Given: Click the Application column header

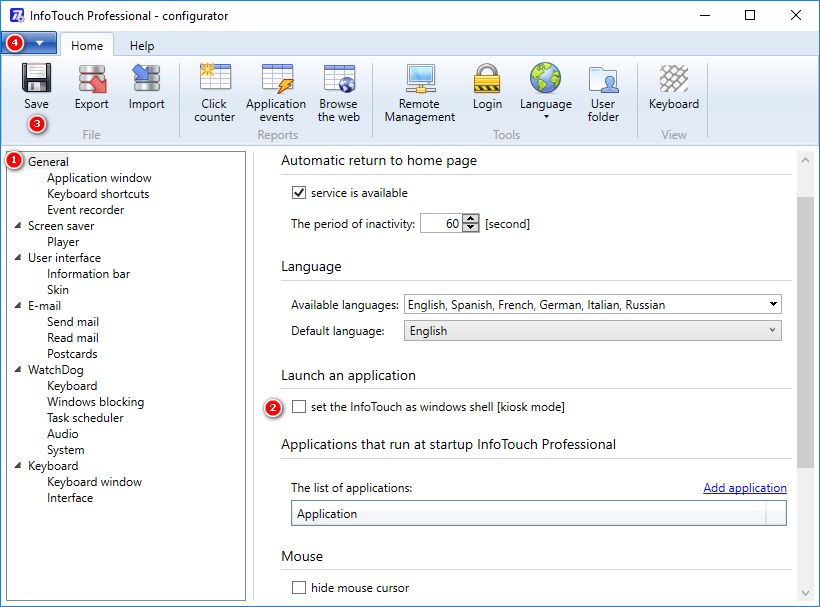Looking at the screenshot, I should tap(528, 513).
